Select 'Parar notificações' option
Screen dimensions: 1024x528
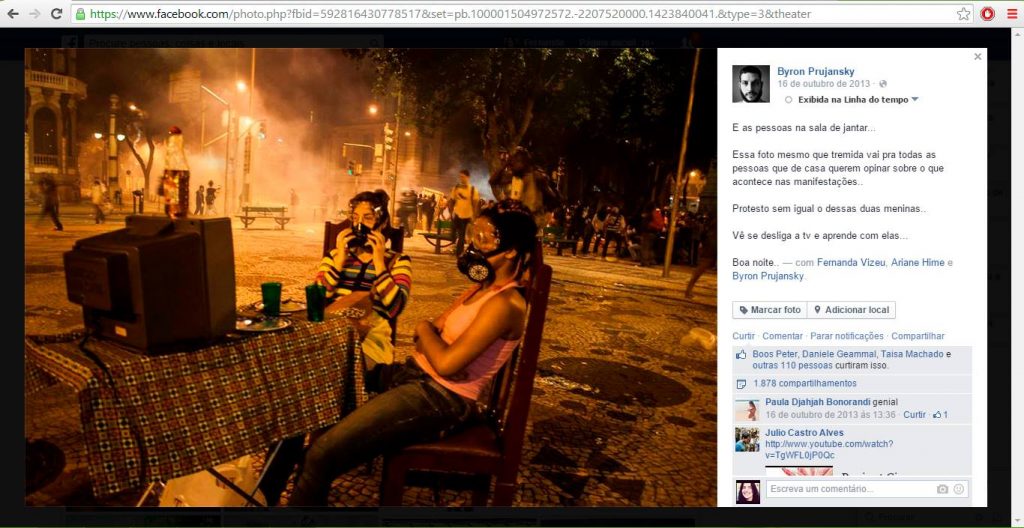tap(846, 336)
